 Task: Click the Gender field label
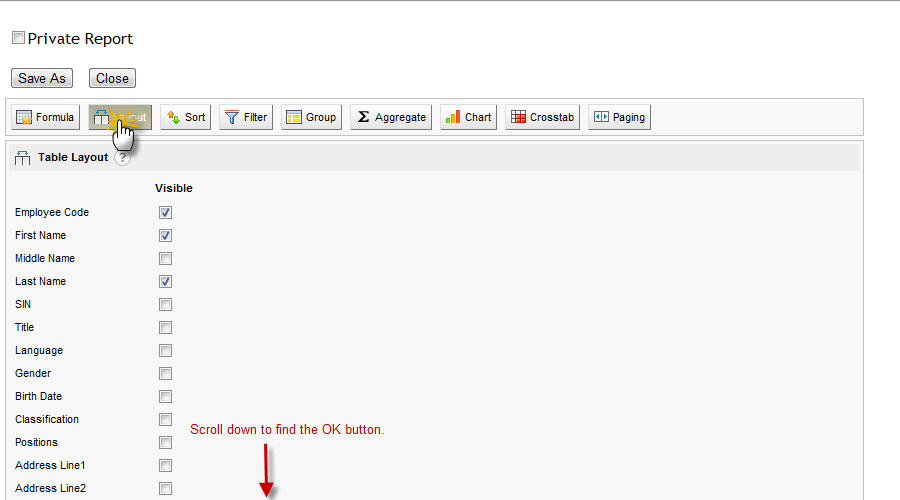(33, 373)
